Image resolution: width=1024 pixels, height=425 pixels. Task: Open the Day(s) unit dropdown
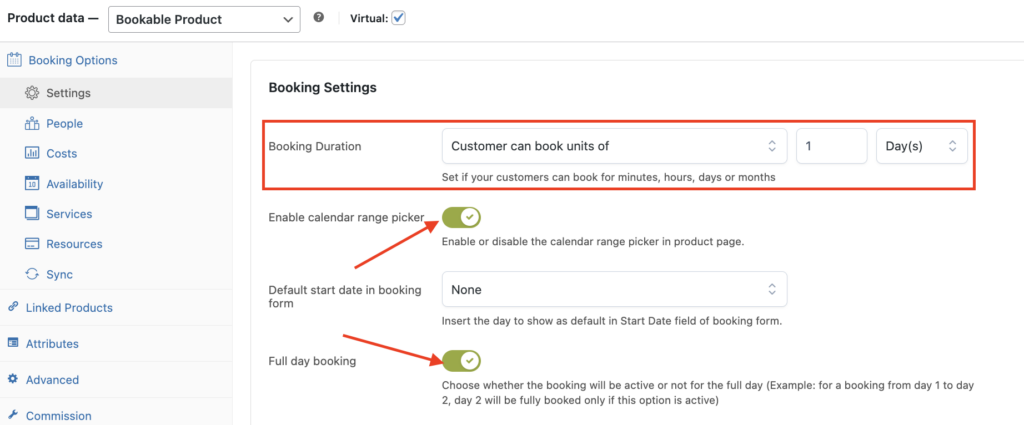921,146
